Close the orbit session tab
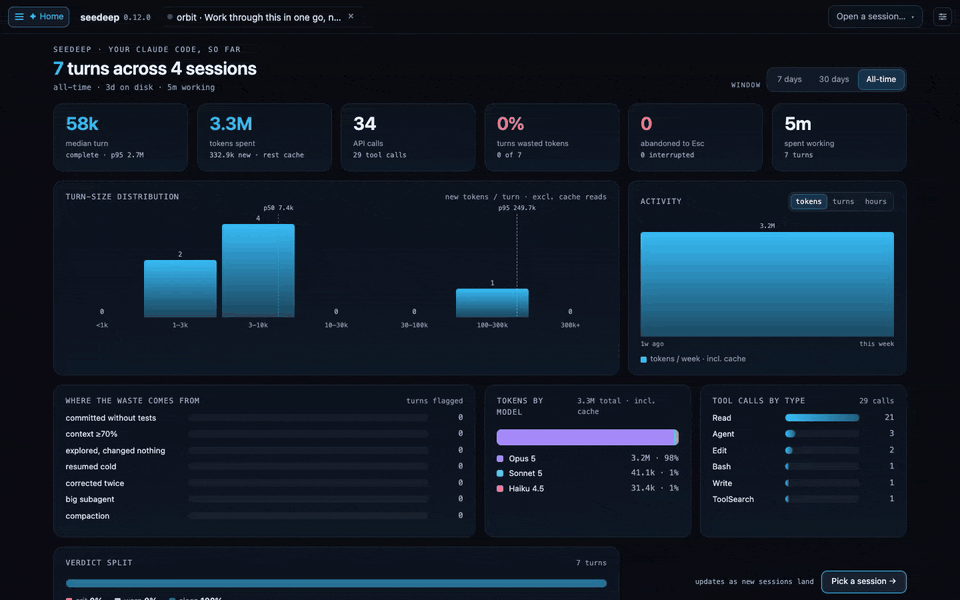 [351, 17]
